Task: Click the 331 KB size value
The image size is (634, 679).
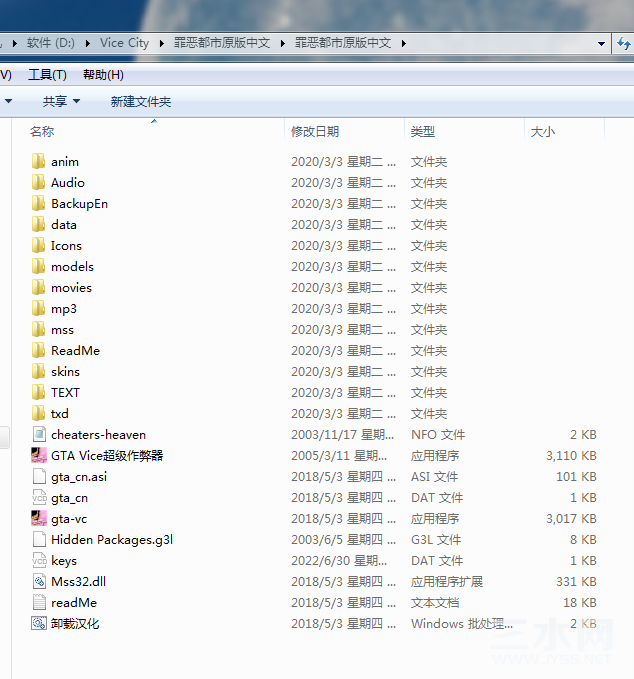Action: 576,582
